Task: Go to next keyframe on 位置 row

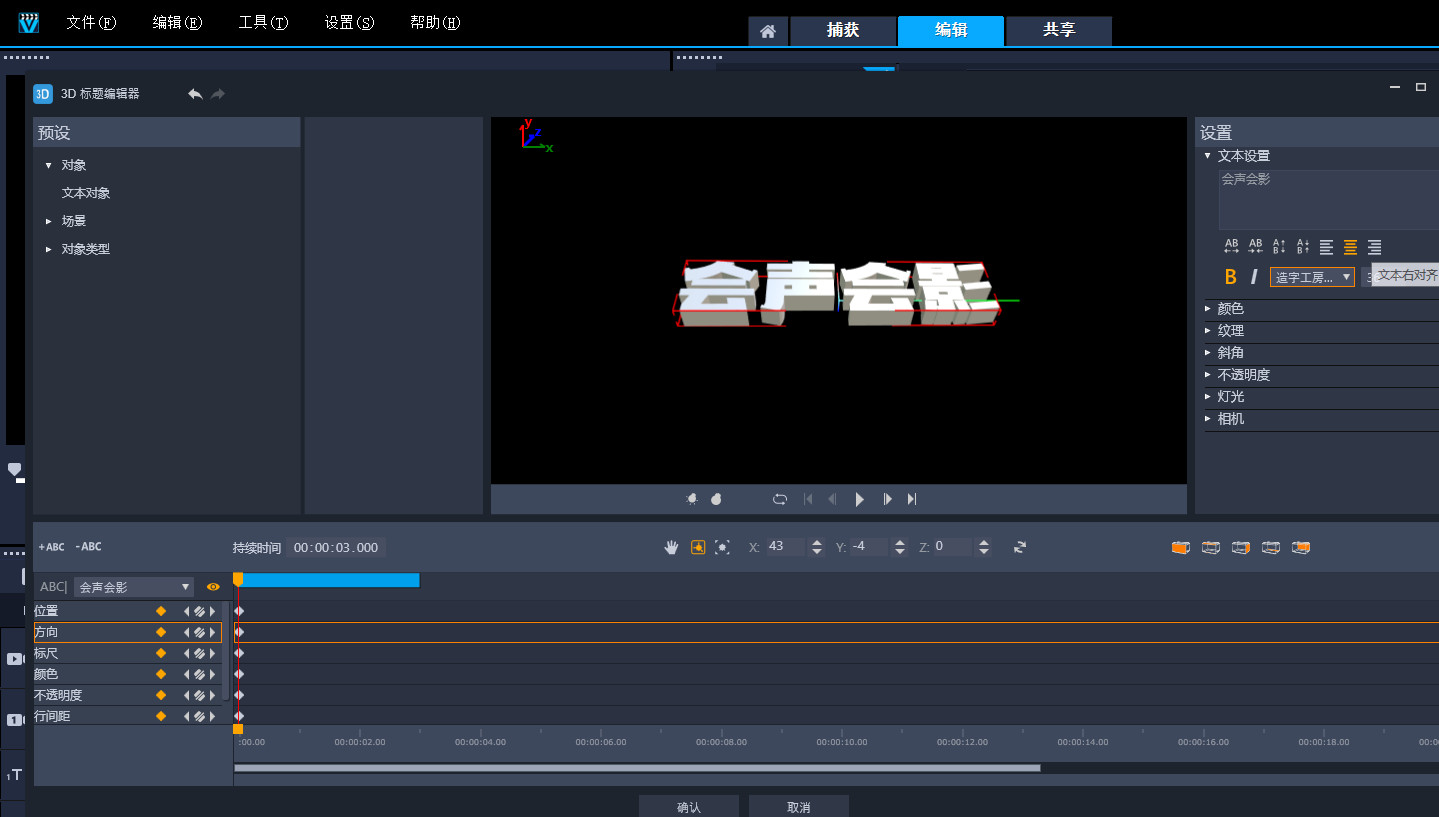Action: pos(212,611)
